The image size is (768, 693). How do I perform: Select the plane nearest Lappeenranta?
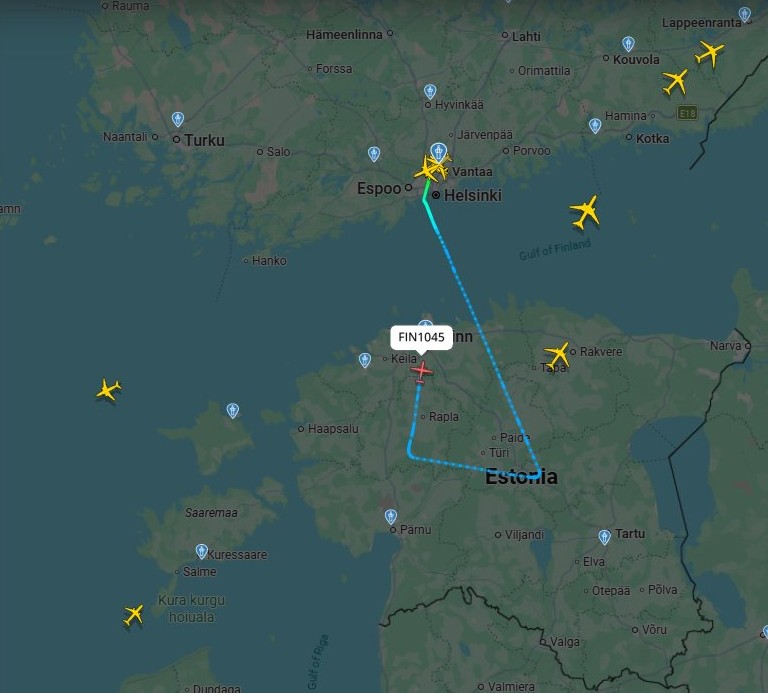pos(710,53)
